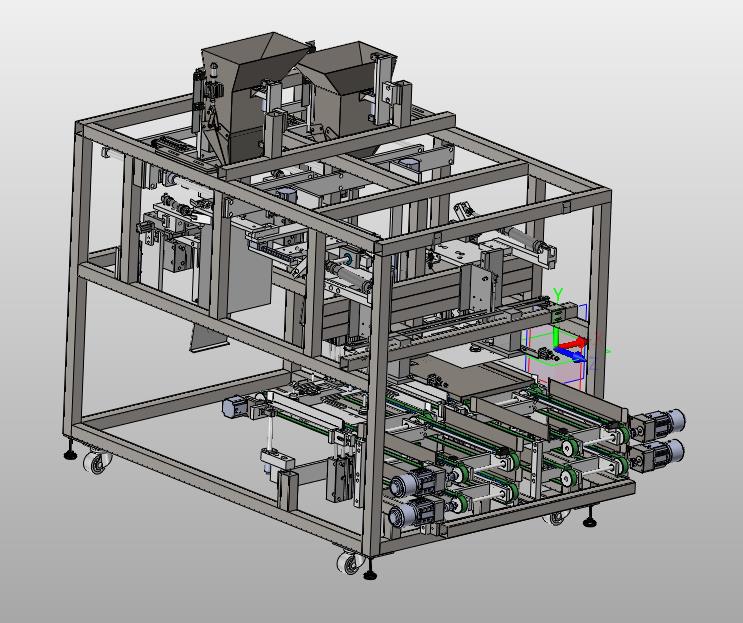Click the green Y label above the triad
This screenshot has height=623, width=743.
click(558, 295)
